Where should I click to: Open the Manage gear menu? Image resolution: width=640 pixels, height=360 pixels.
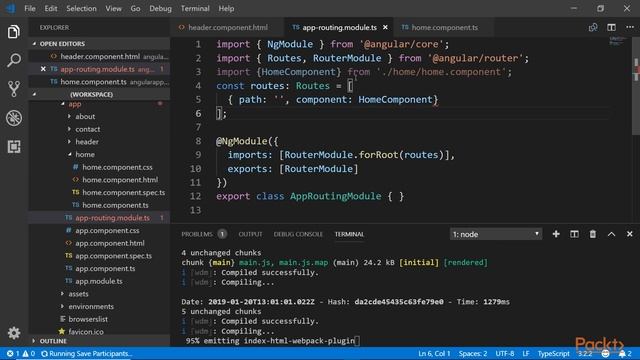click(x=13, y=333)
